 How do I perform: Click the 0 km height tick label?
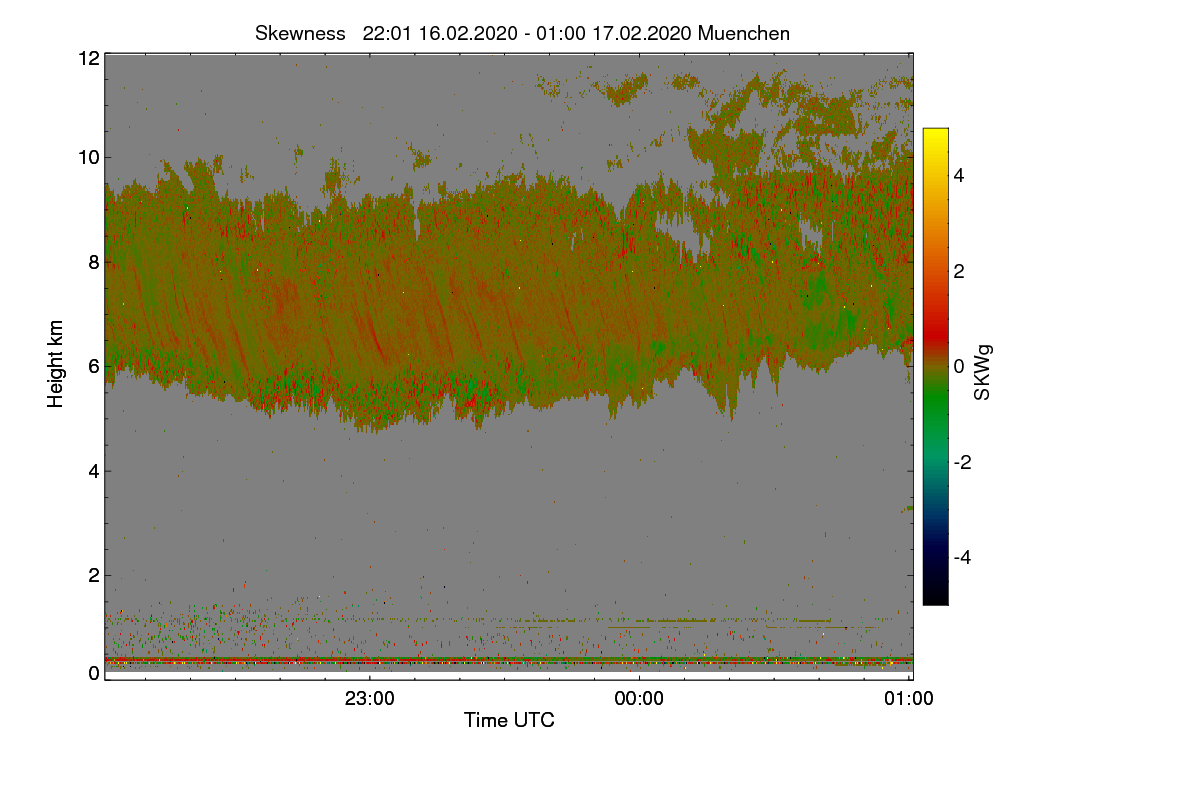pyautogui.click(x=94, y=673)
